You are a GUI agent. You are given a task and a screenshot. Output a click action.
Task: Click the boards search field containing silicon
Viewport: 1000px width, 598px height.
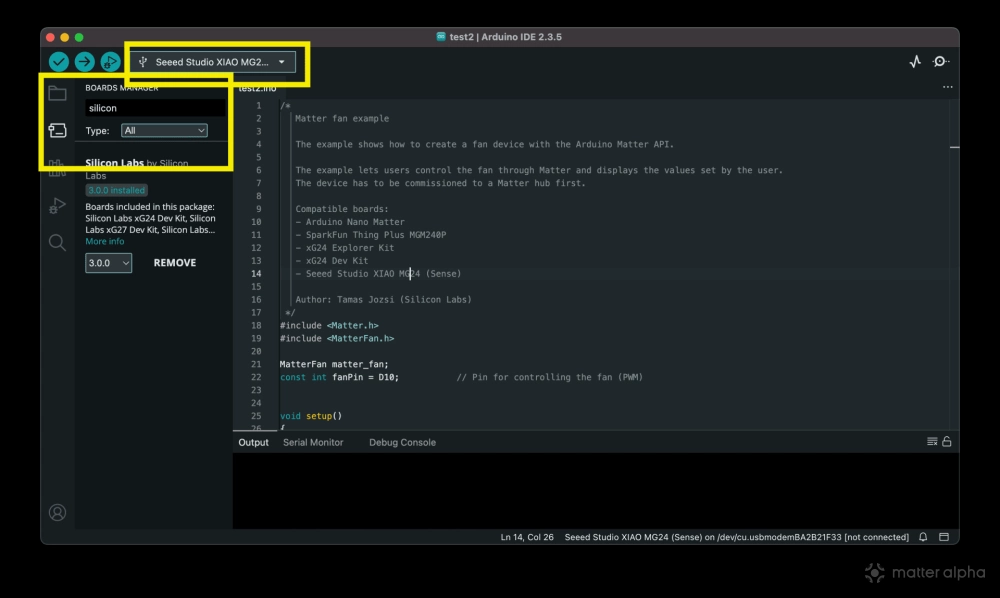(x=154, y=108)
